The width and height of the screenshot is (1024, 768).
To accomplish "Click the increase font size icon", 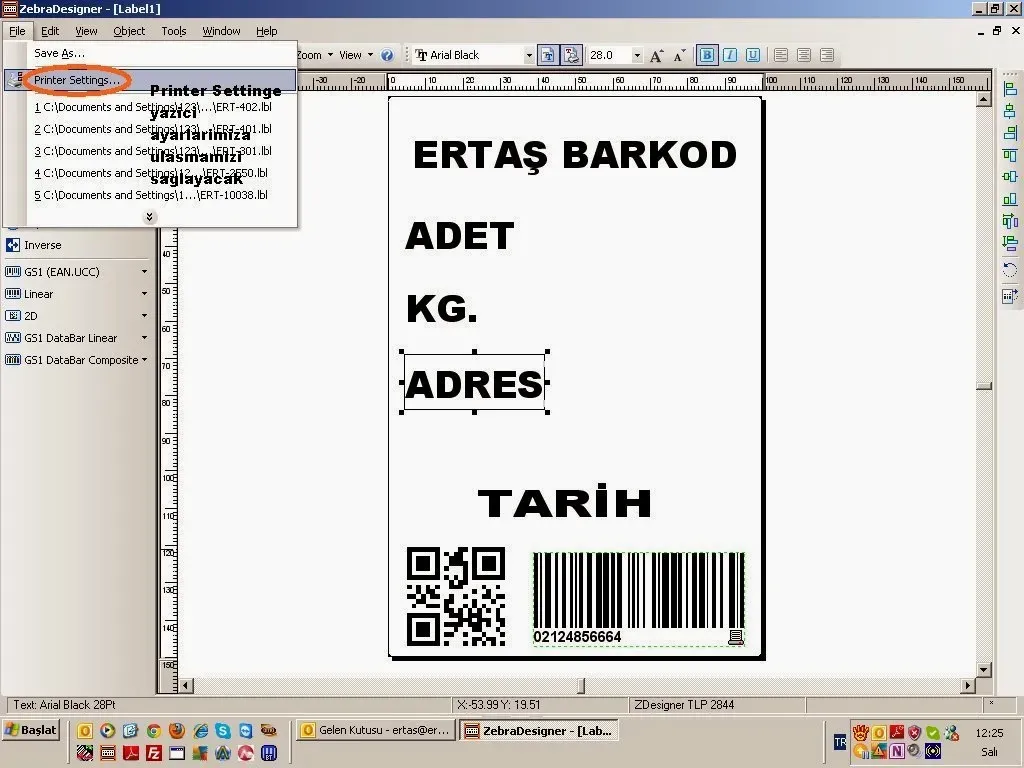I will pos(657,56).
